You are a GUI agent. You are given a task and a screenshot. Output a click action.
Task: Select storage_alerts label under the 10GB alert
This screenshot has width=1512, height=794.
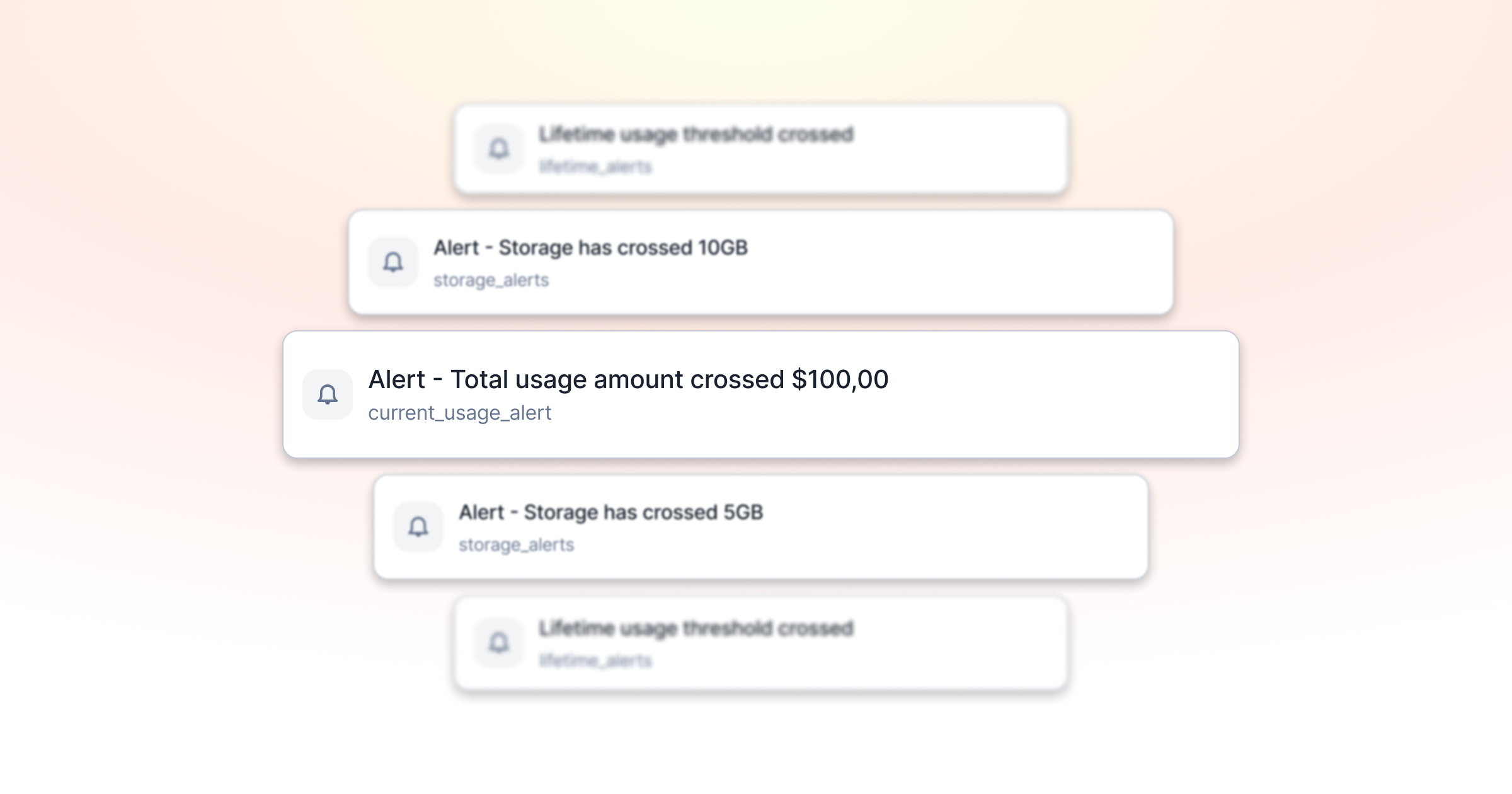pos(491,280)
